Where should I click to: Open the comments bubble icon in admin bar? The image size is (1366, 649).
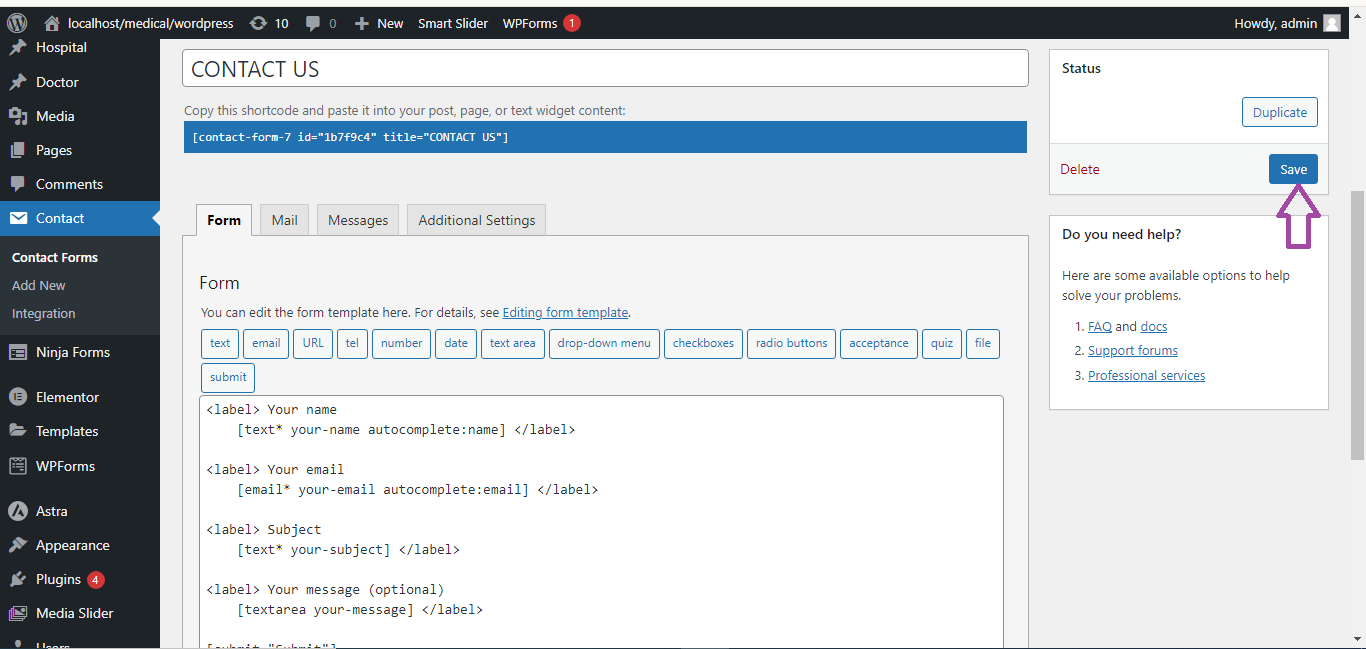pyautogui.click(x=314, y=23)
